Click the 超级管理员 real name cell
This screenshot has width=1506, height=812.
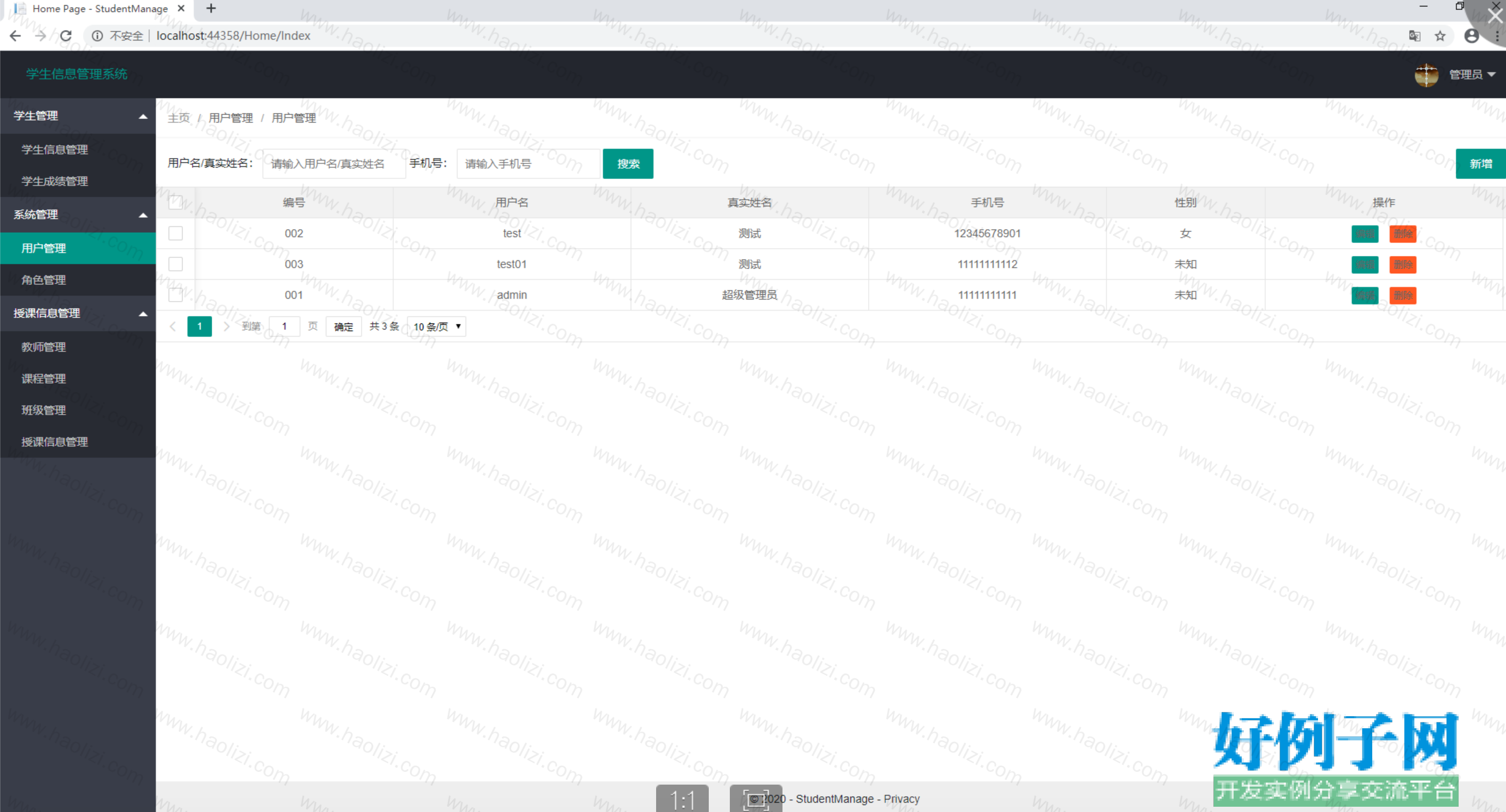pyautogui.click(x=749, y=295)
